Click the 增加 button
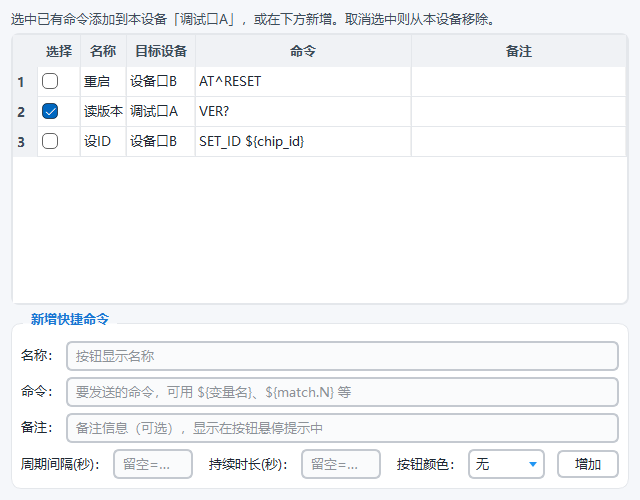The height and width of the screenshot is (500, 640). point(588,464)
